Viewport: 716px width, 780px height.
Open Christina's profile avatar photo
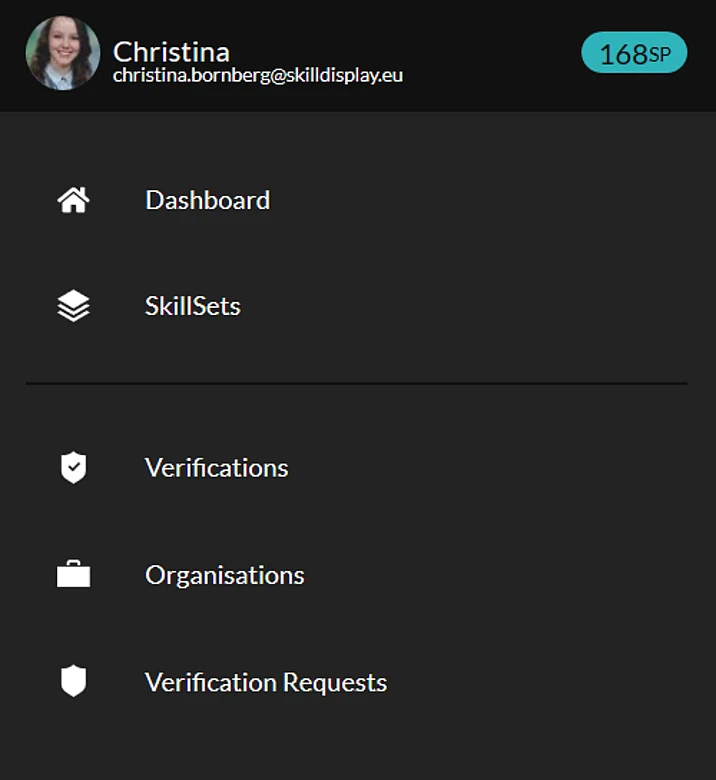[x=62, y=53]
